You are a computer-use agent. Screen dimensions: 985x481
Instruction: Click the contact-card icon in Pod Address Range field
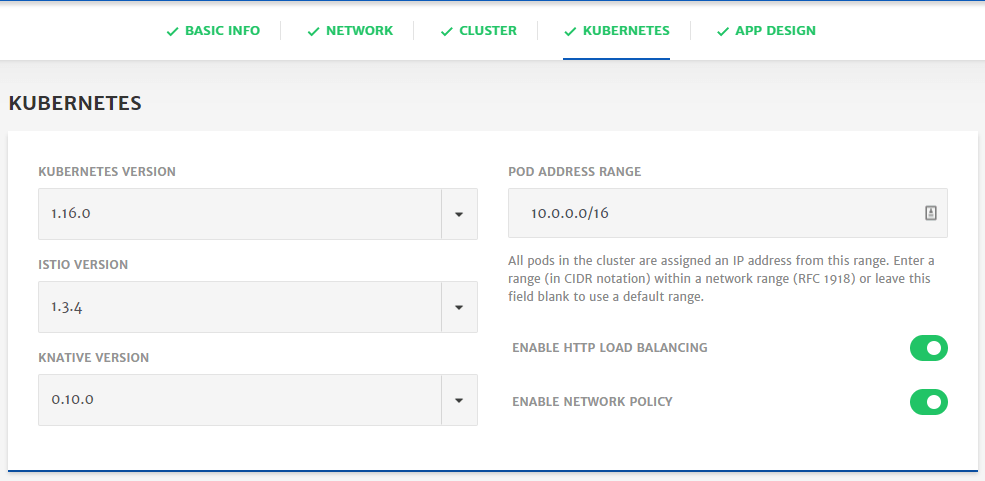coord(930,213)
